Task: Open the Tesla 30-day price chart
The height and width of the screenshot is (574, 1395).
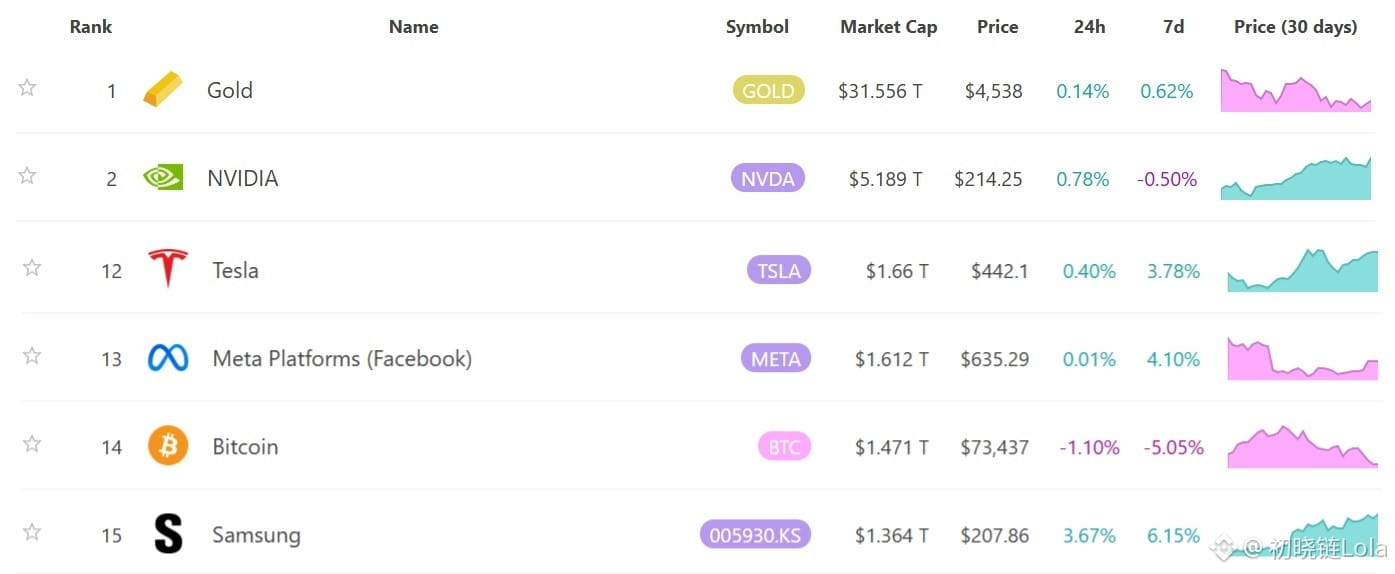Action: pyautogui.click(x=1303, y=270)
